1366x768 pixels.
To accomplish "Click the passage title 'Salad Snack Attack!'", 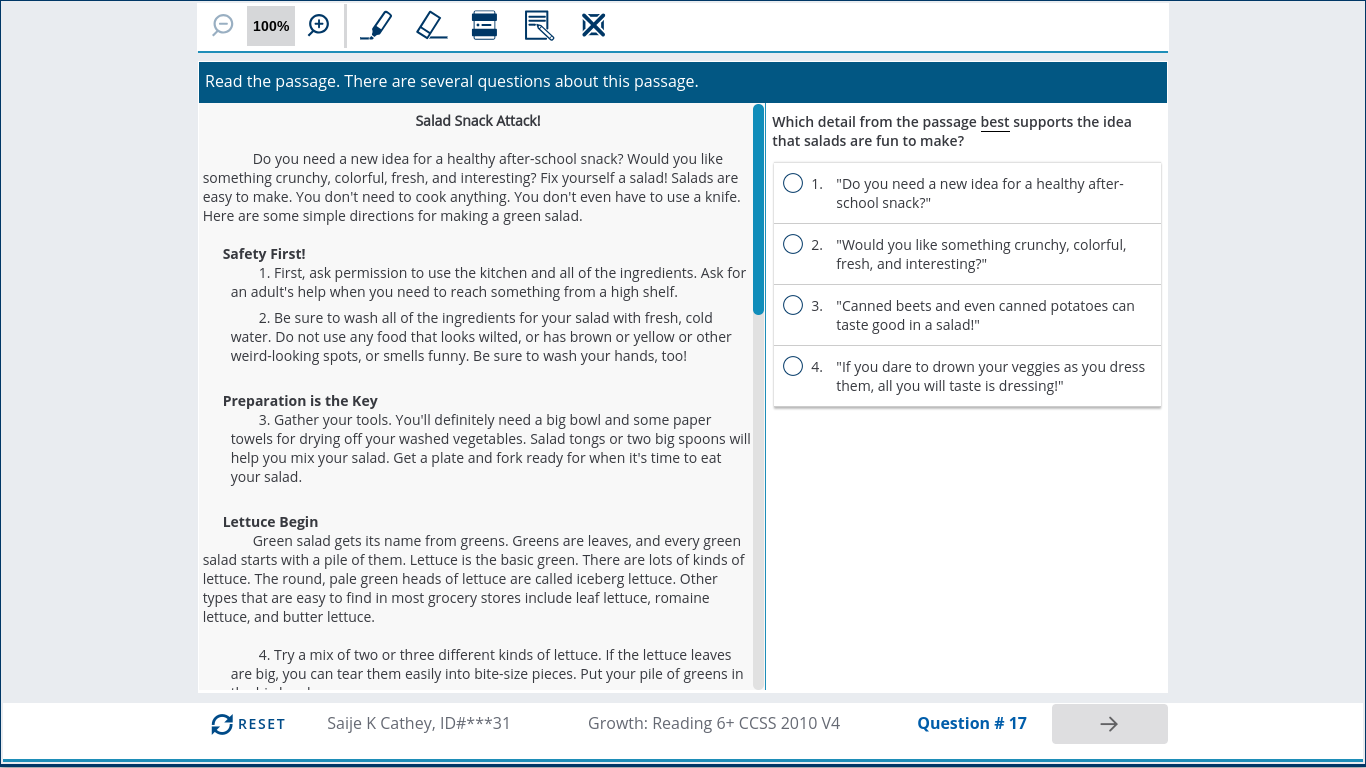I will [x=478, y=121].
